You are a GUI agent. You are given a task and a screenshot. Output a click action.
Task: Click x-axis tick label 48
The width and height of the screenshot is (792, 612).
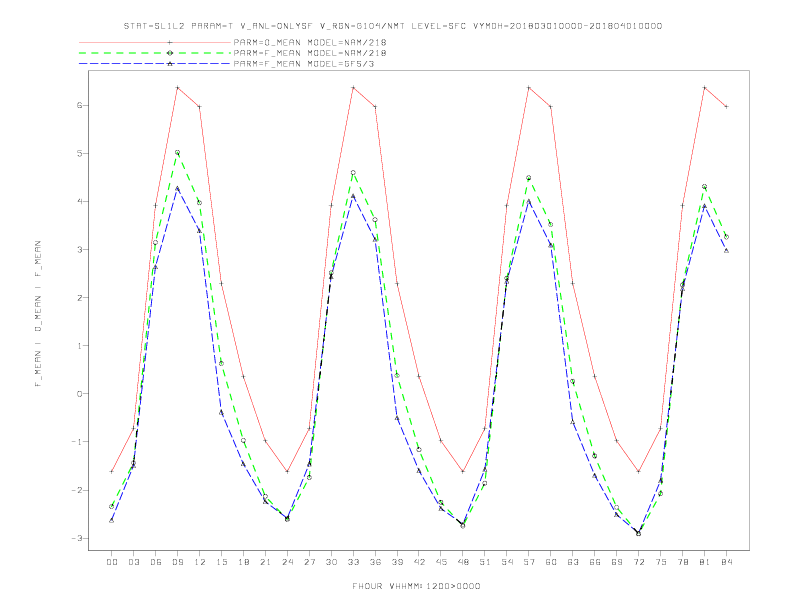[463, 562]
